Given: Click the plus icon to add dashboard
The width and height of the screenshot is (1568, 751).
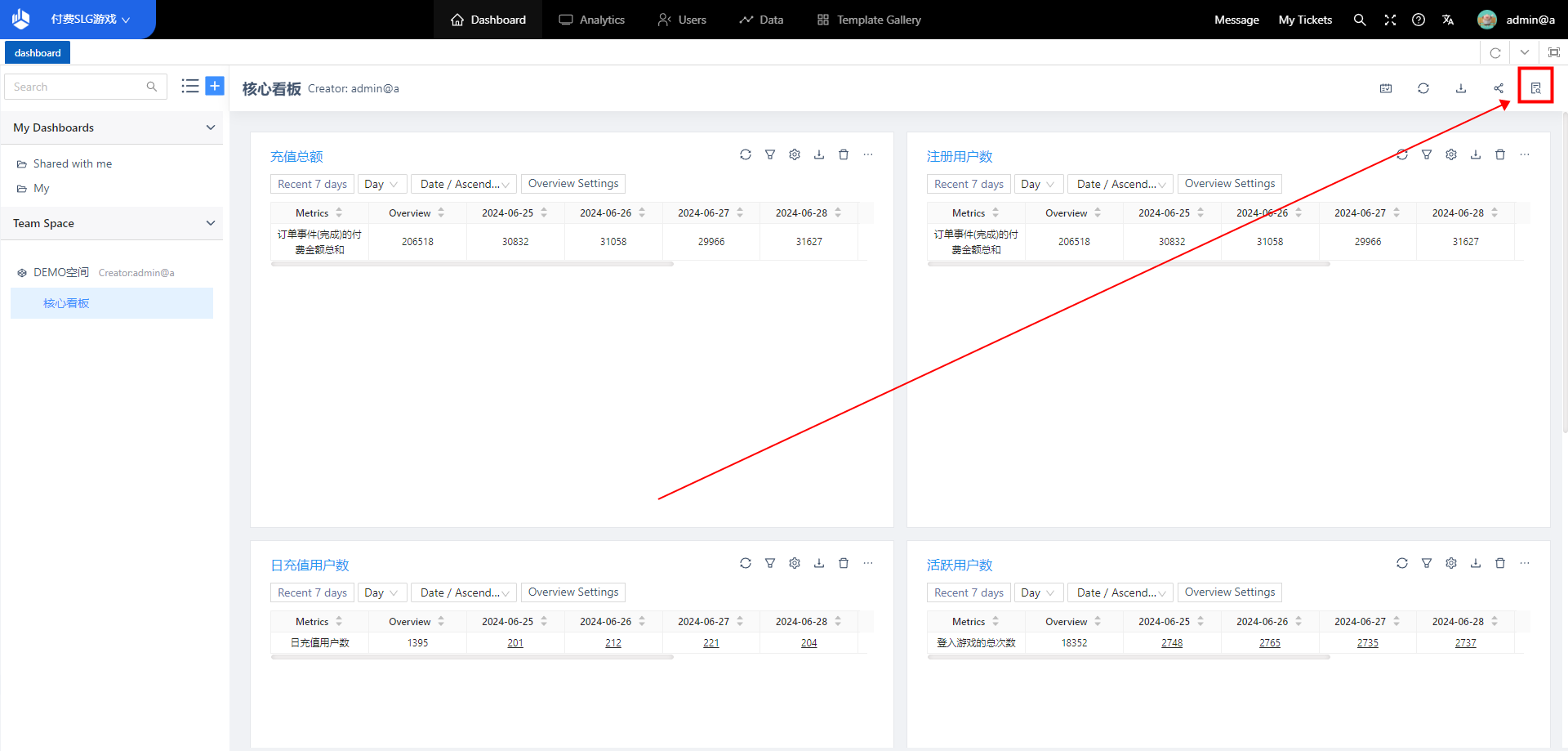Looking at the screenshot, I should tap(215, 86).
